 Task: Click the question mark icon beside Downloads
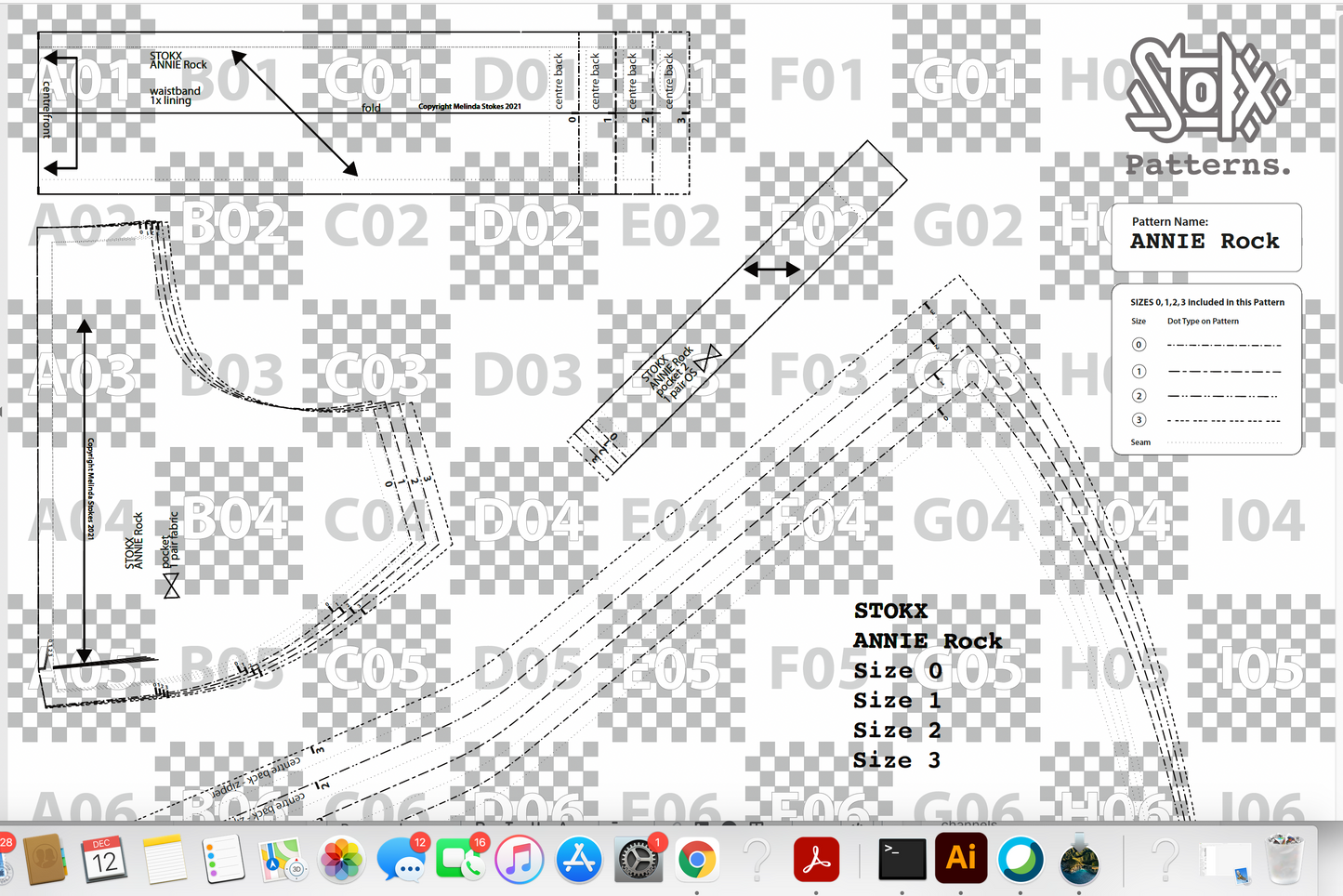click(x=1165, y=859)
